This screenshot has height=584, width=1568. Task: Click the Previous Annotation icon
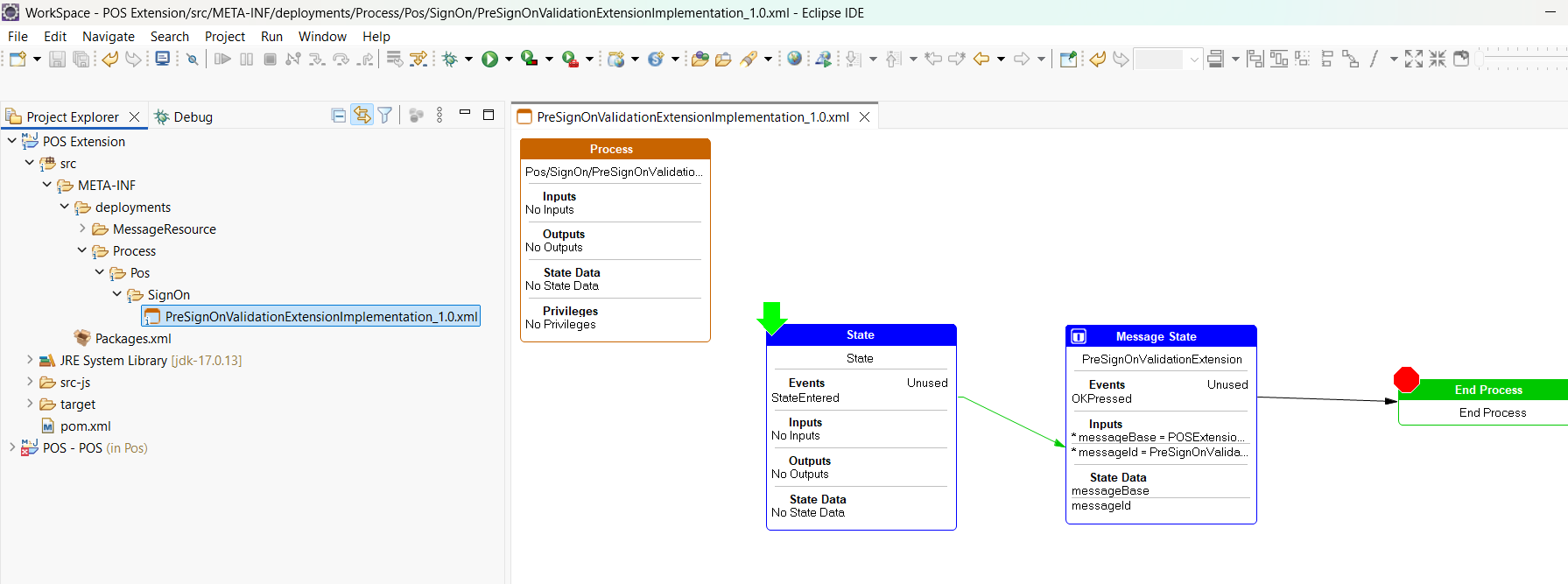pyautogui.click(x=893, y=59)
